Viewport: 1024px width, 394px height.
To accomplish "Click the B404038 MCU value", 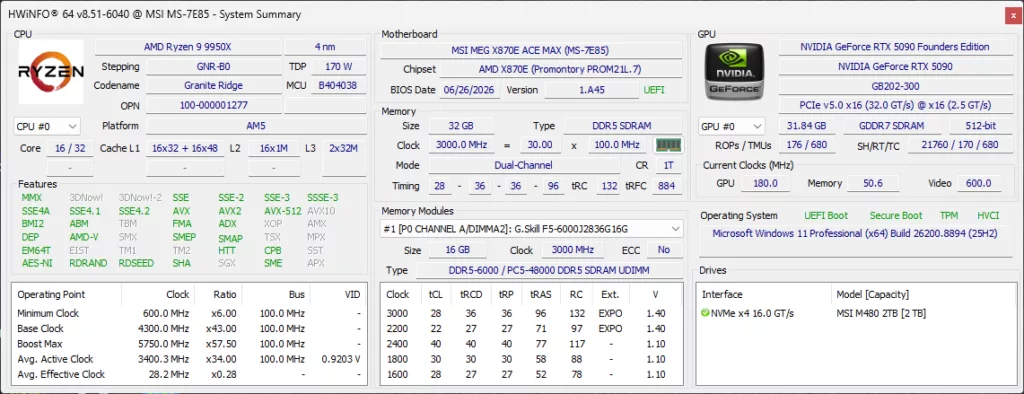I will pyautogui.click(x=338, y=86).
